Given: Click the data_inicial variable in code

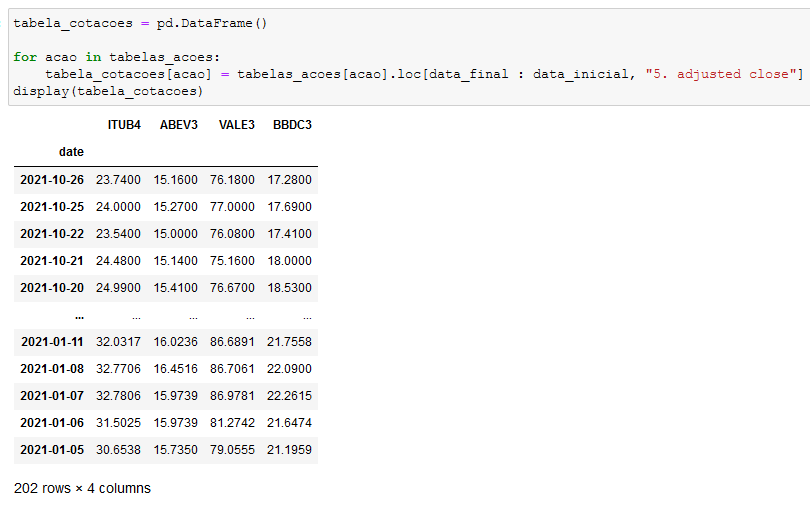Looking at the screenshot, I should 581,74.
